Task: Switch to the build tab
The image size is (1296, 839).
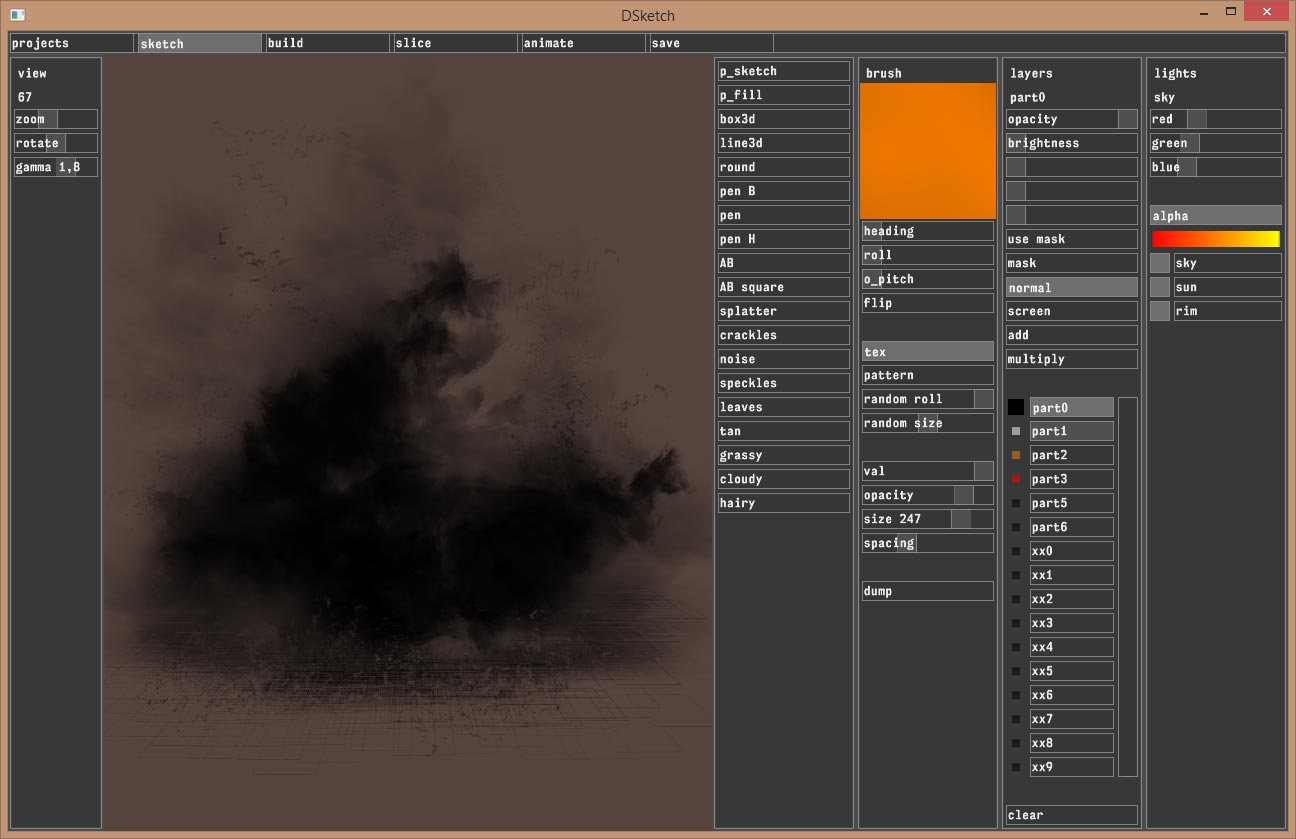Action: pyautogui.click(x=326, y=43)
